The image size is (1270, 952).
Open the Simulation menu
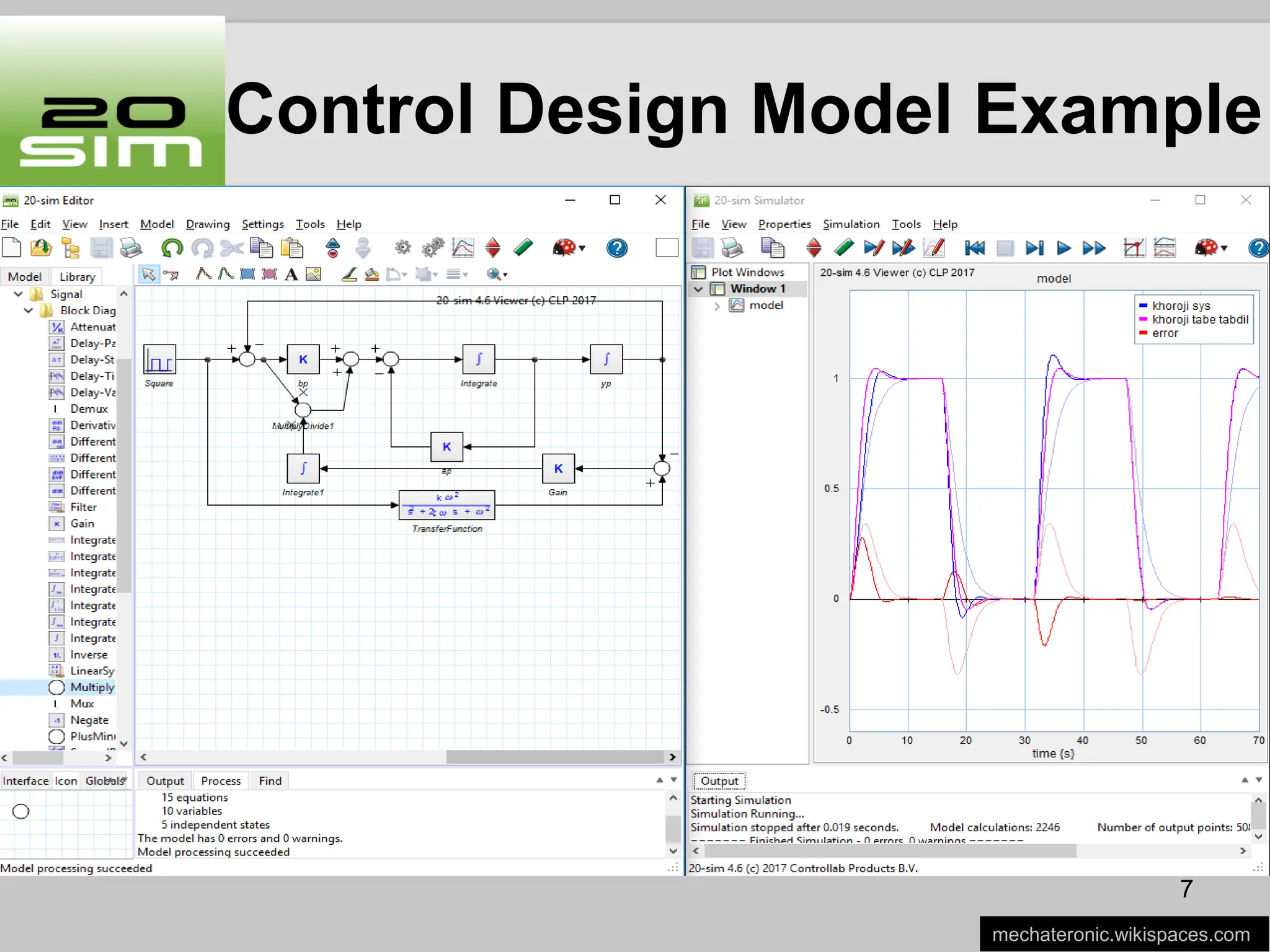pyautogui.click(x=851, y=224)
